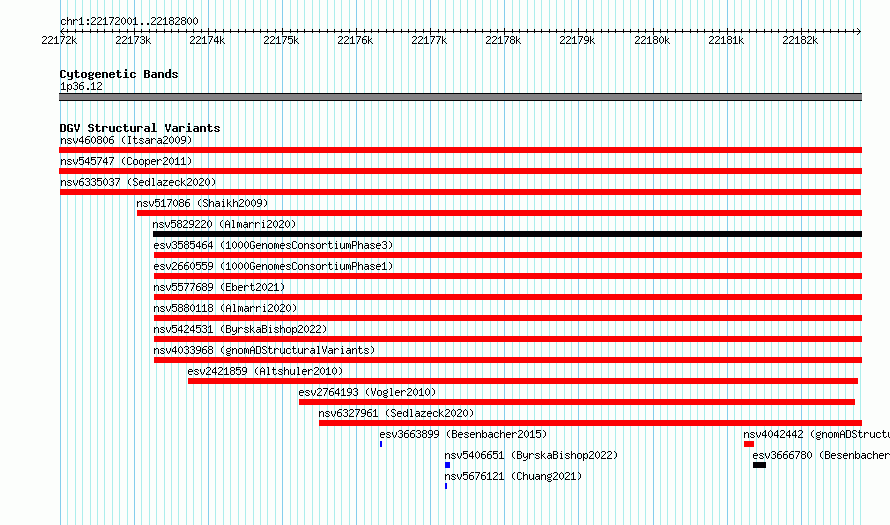Click the 22173k ruler position

[133, 40]
